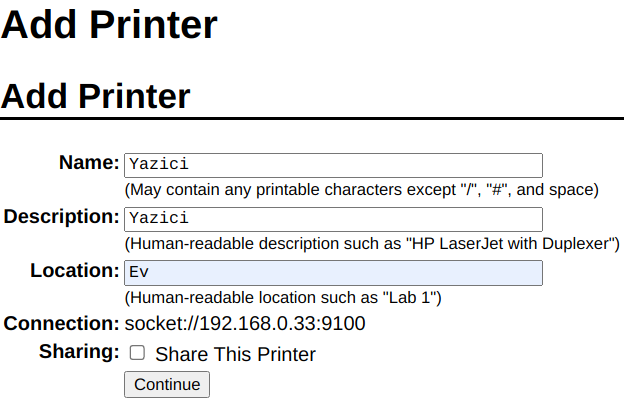Viewport: 624px width, 404px height.
Task: Click the underlined Add Printer section heading
Action: click(96, 96)
